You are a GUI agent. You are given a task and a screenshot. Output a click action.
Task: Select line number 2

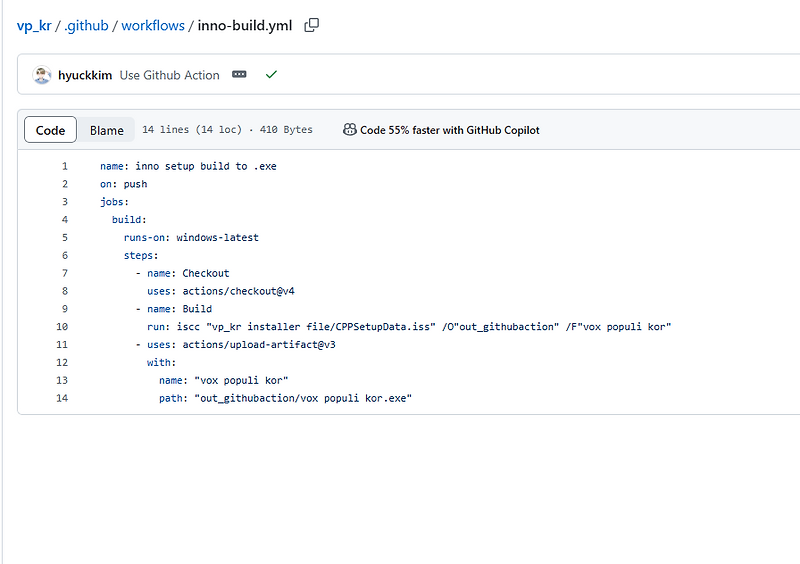(65, 184)
